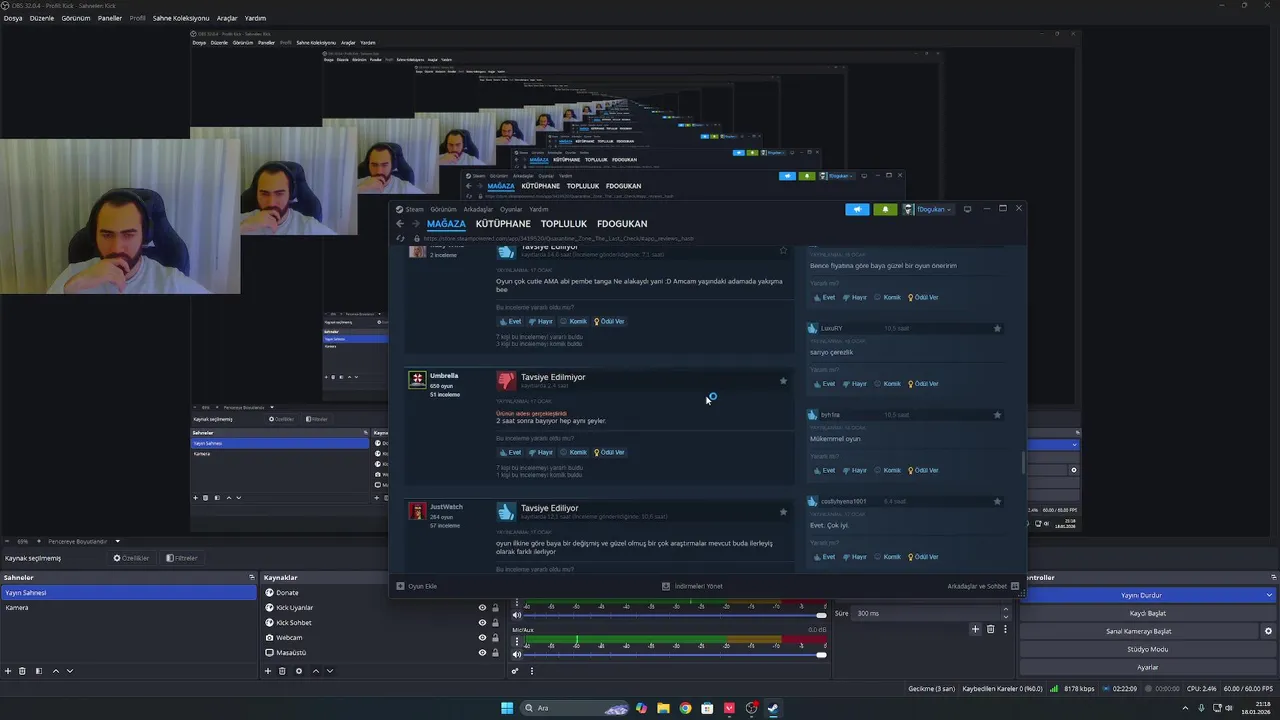Click the thumbs-down icon on Umbrella's review

click(506, 381)
